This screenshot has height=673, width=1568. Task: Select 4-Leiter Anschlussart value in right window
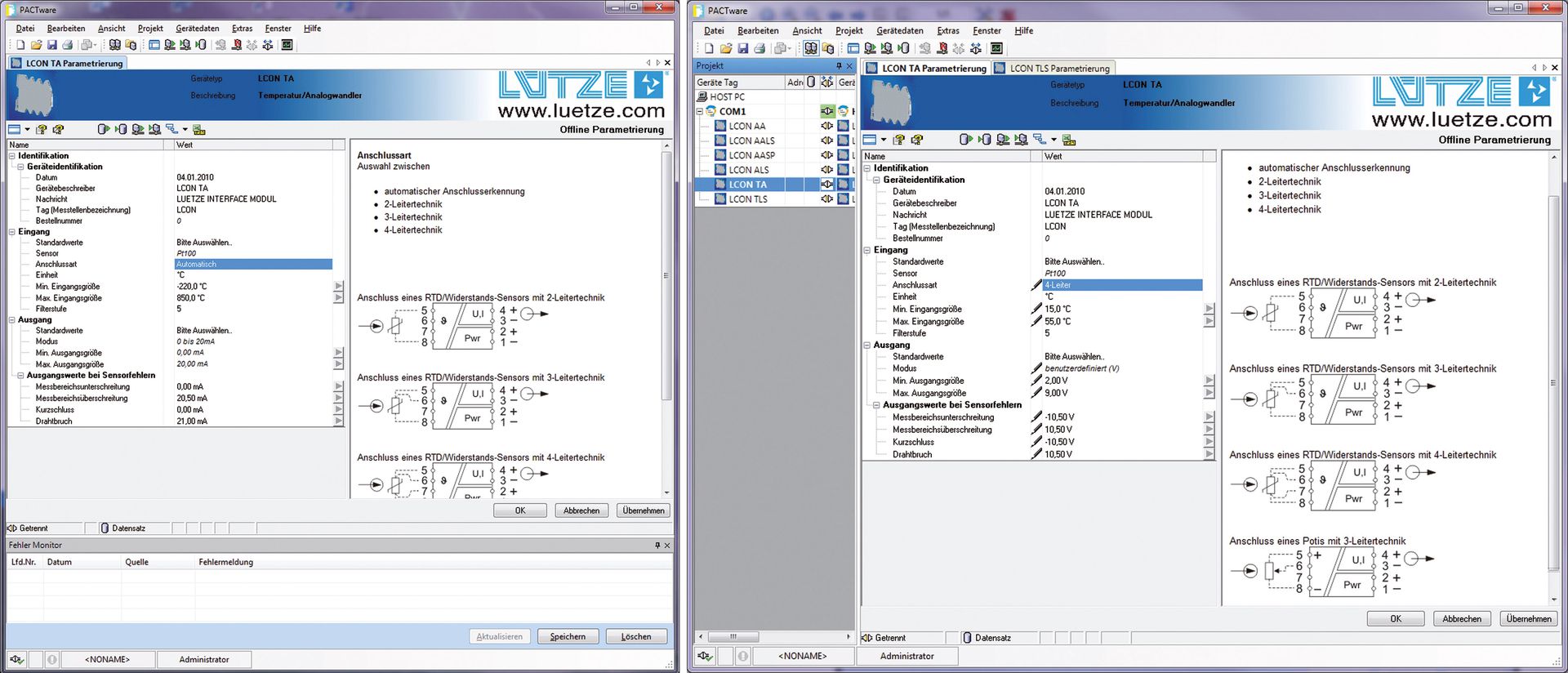coord(1123,285)
